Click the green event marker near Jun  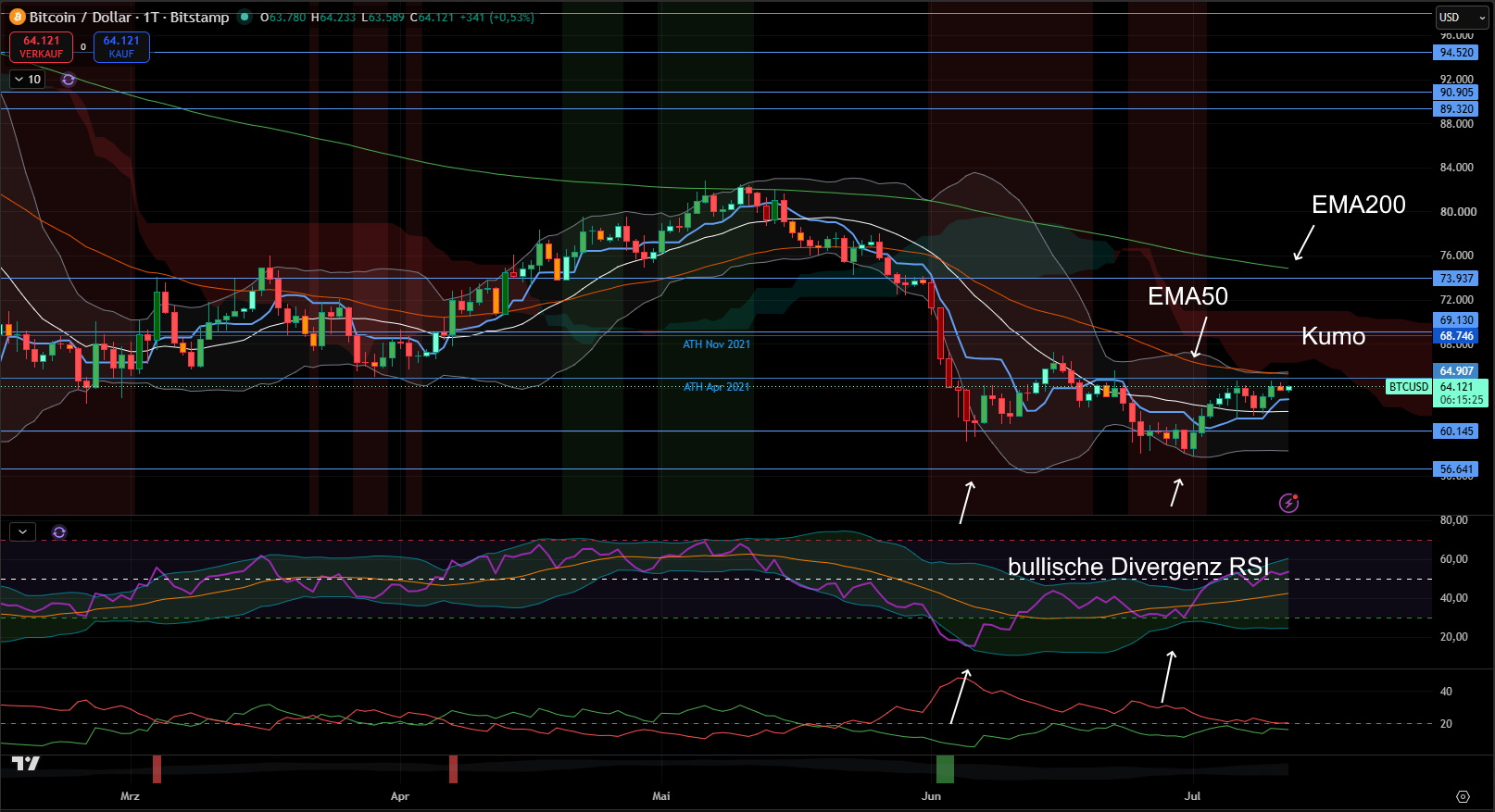pos(945,768)
